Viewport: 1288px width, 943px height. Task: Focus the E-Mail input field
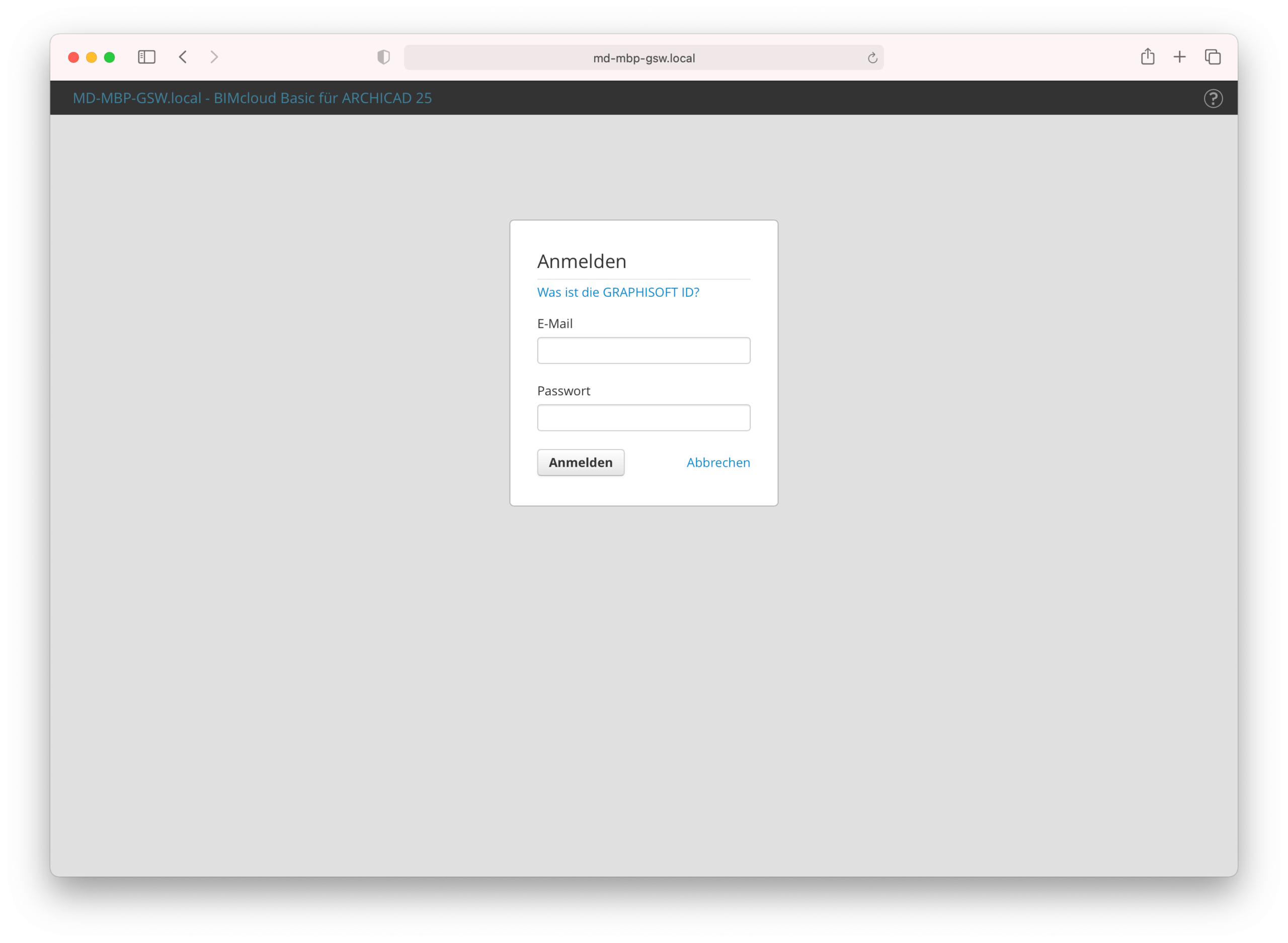[x=643, y=351]
